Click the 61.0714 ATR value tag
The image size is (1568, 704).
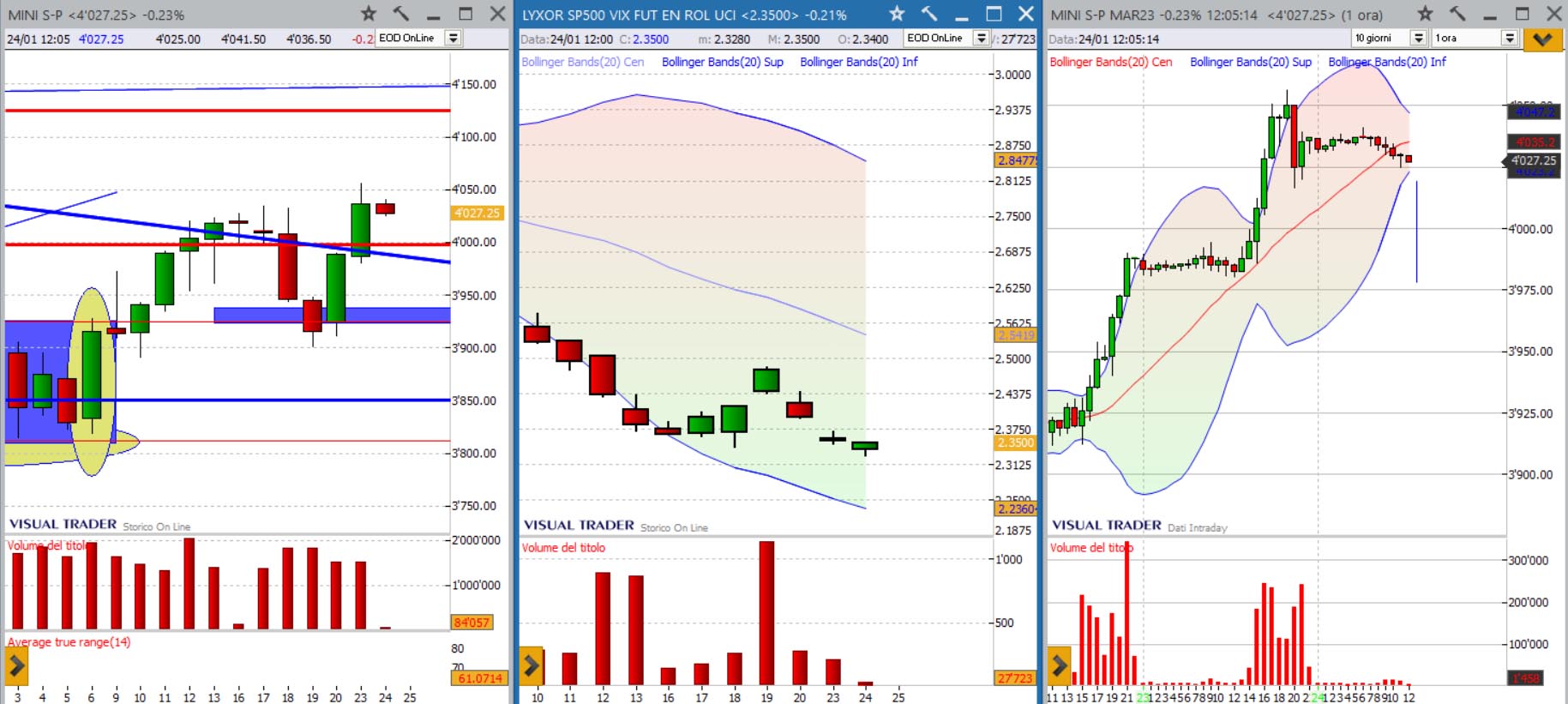coord(479,678)
